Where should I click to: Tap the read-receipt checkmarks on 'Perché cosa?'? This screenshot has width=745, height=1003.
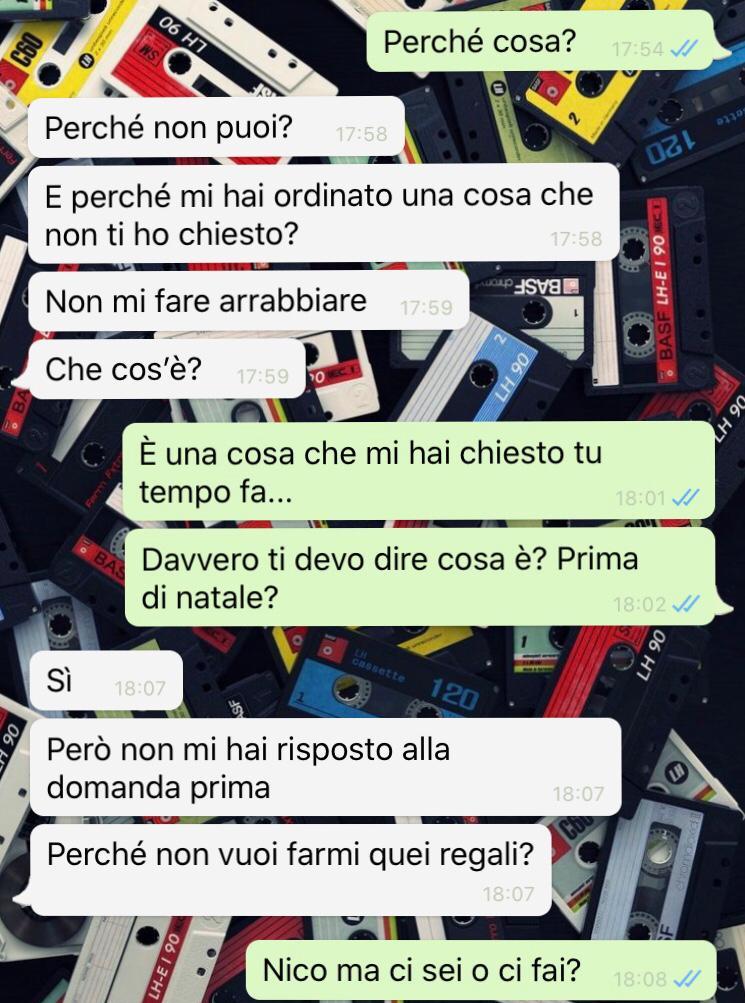point(683,49)
